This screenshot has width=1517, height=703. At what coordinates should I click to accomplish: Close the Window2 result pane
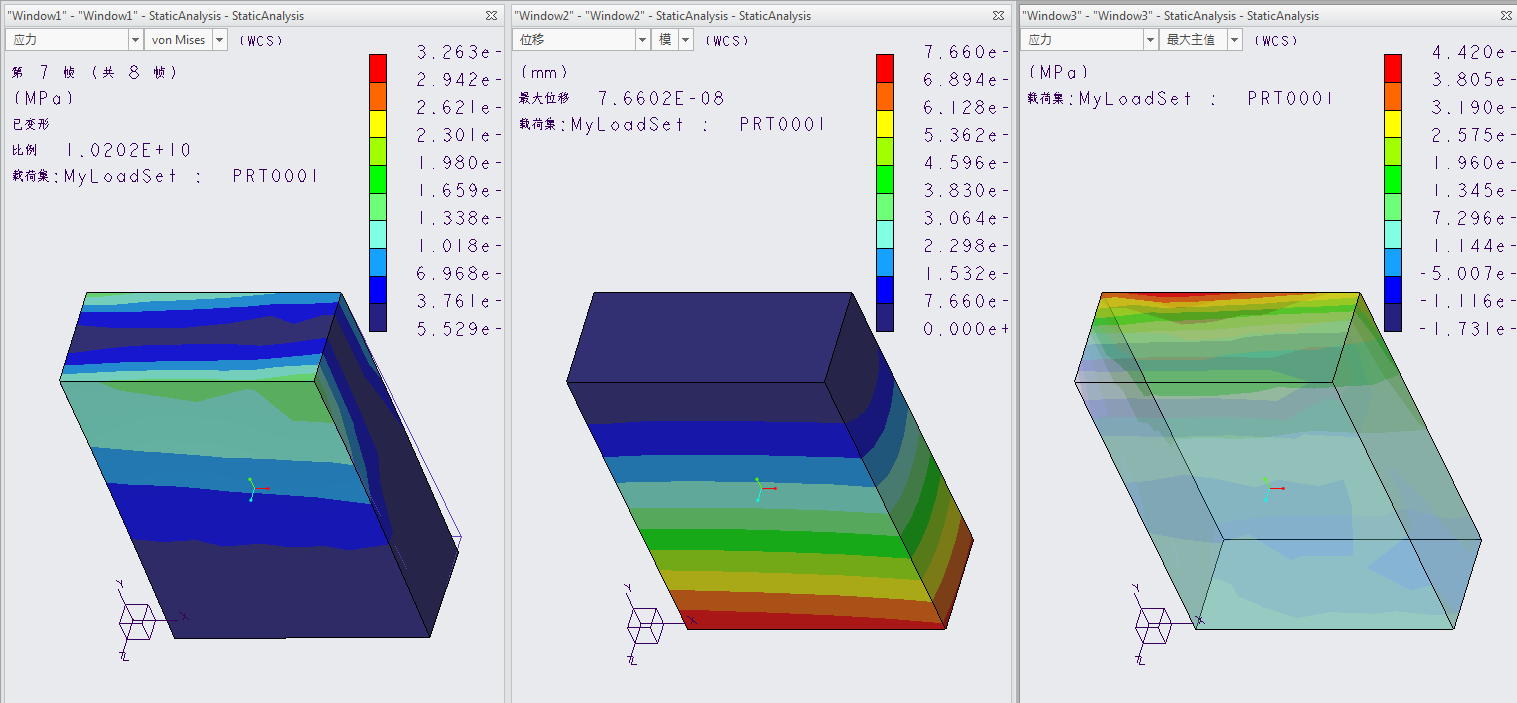point(998,16)
